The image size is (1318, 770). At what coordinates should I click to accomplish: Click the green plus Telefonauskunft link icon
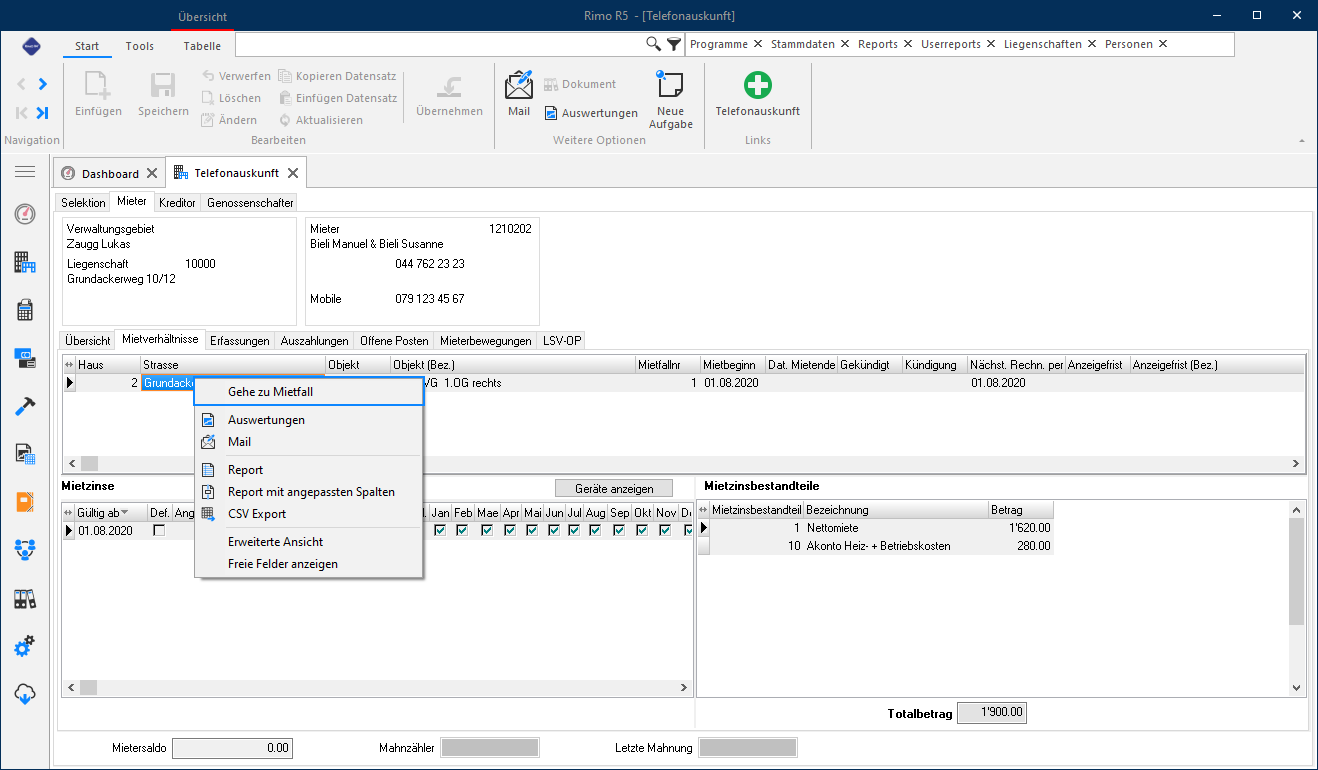point(758,85)
